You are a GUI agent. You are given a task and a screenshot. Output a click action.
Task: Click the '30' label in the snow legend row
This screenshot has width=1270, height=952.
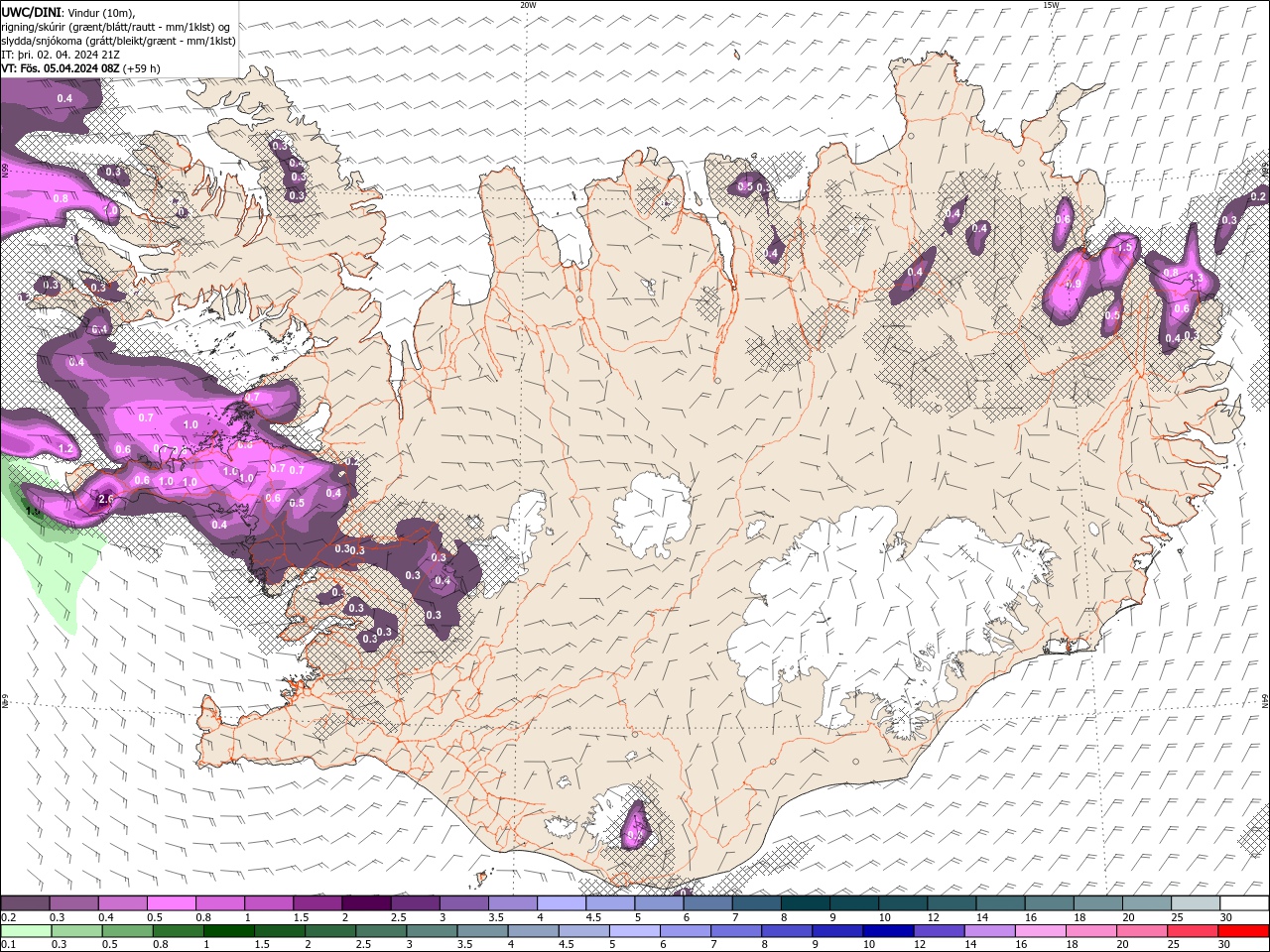1226,917
